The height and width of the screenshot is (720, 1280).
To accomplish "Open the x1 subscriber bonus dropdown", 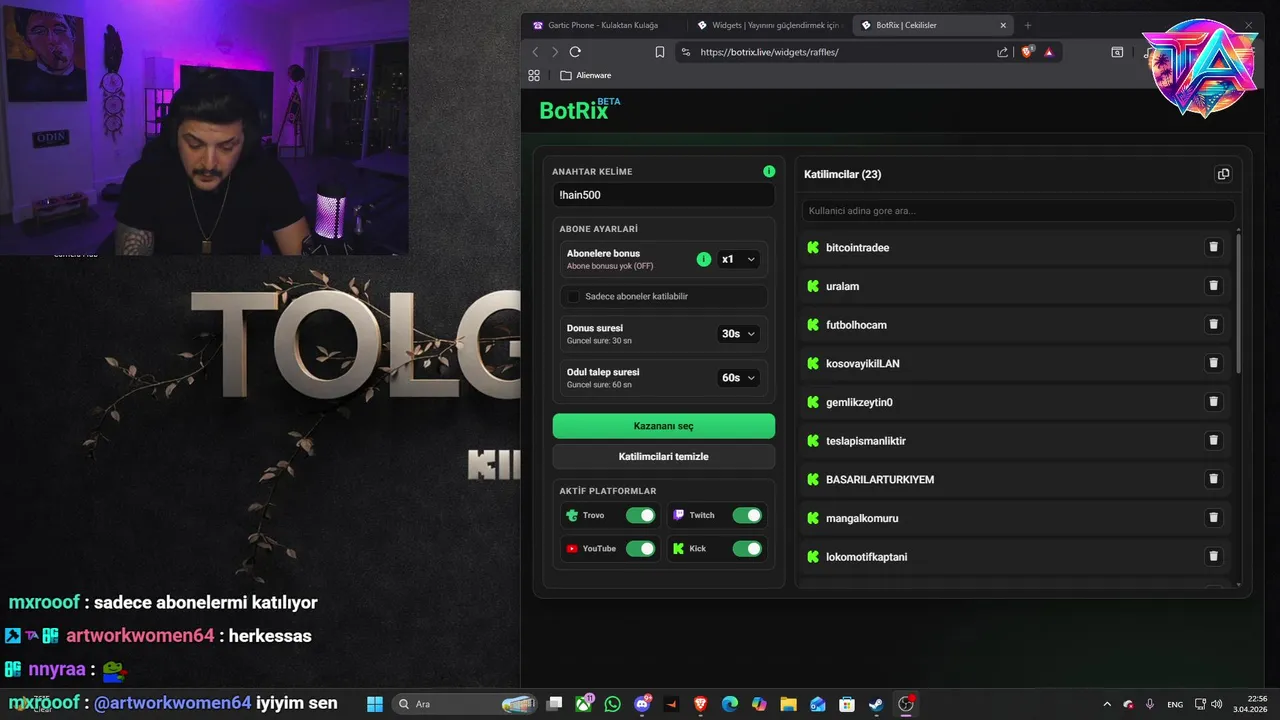I will click(738, 259).
